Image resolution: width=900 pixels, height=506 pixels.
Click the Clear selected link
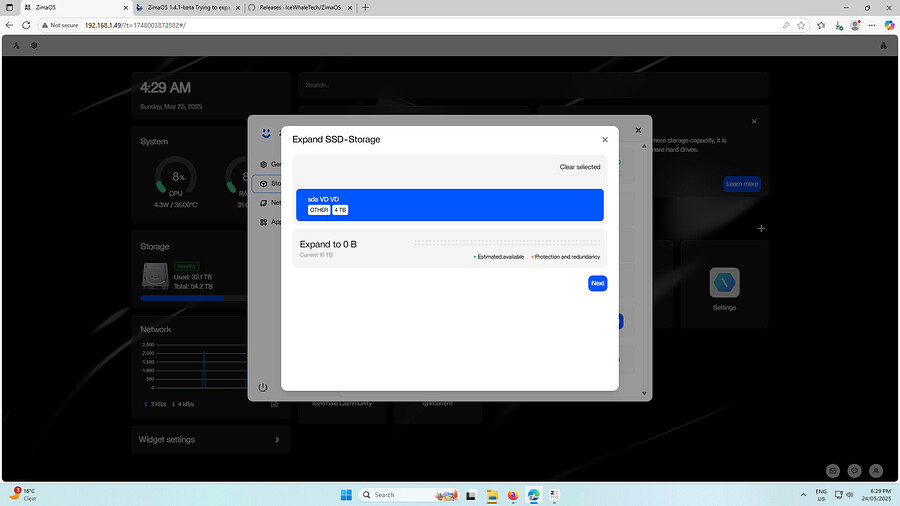580,167
